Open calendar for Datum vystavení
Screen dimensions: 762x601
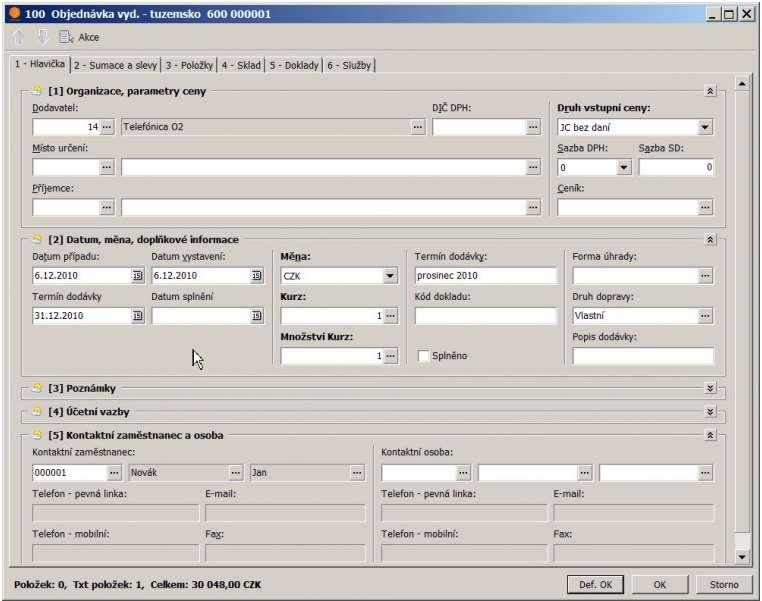pyautogui.click(x=257, y=276)
